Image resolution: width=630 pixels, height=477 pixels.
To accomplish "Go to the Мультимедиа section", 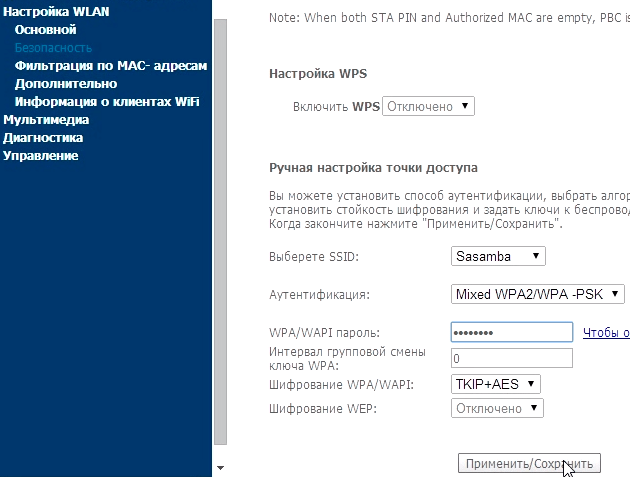I will tap(46, 120).
